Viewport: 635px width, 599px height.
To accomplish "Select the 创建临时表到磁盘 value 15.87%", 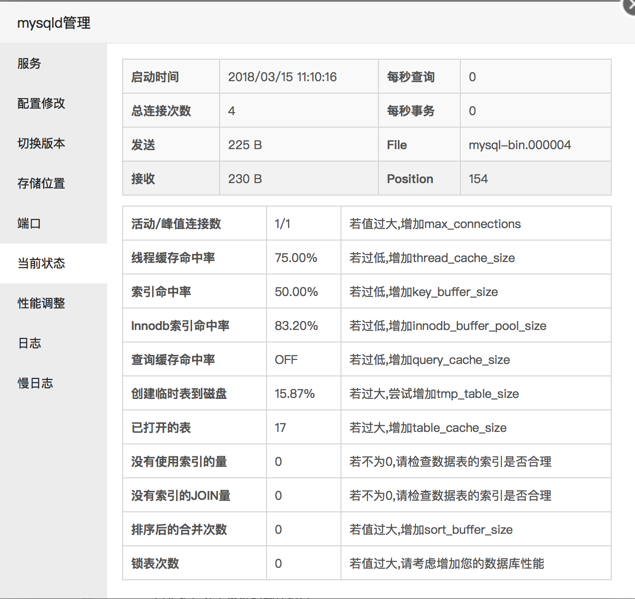I will tap(294, 394).
